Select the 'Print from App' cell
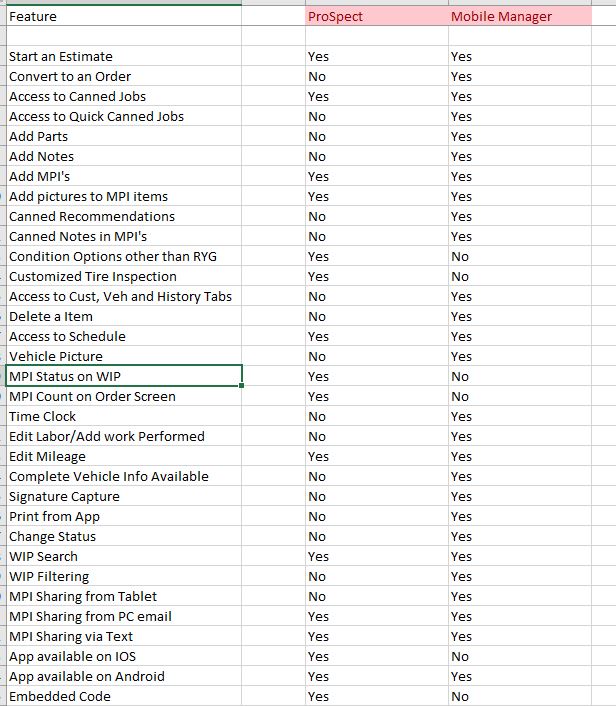This screenshot has height=706, width=616. coord(124,516)
